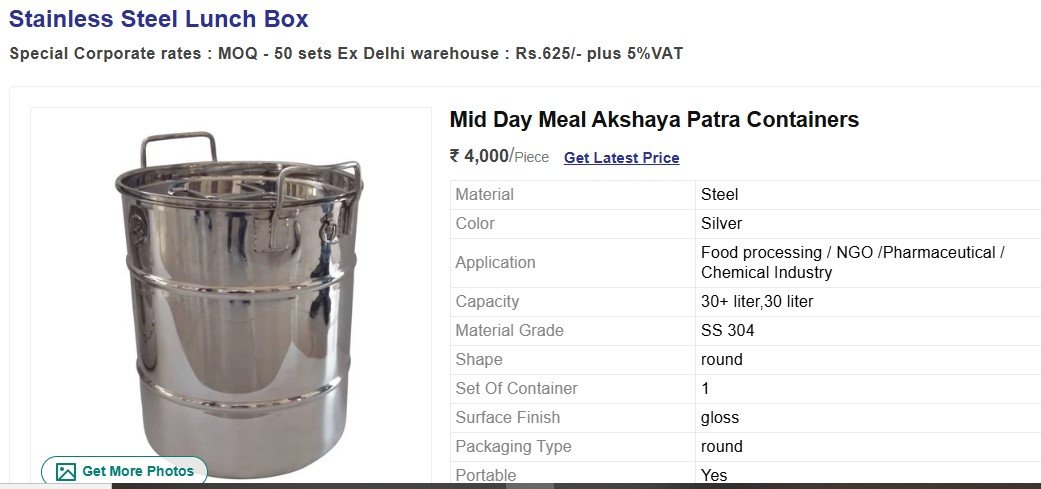Image resolution: width=1041 pixels, height=489 pixels.
Task: Select the SS 304 material grade value
Action: coord(727,331)
